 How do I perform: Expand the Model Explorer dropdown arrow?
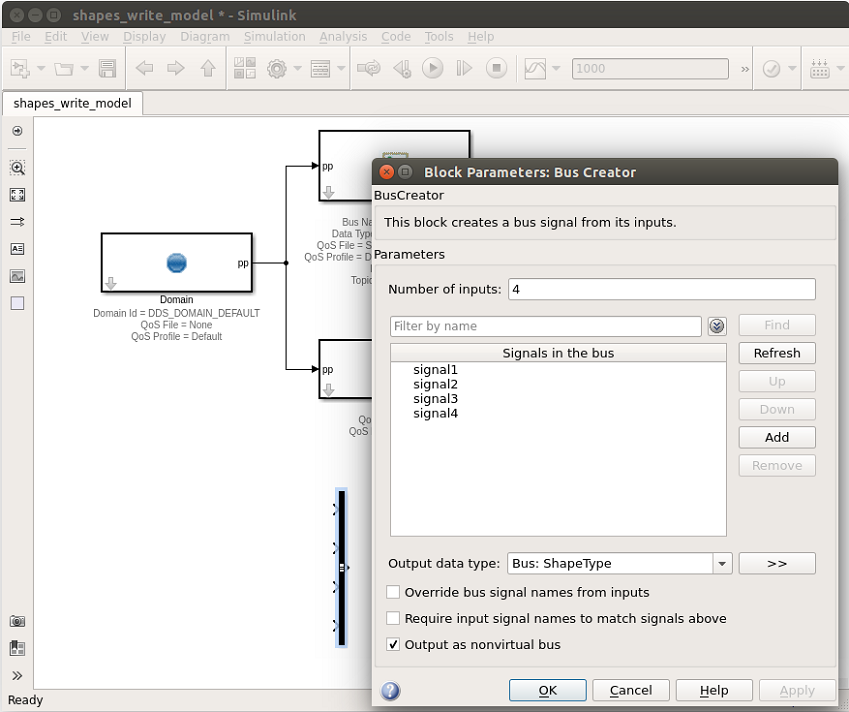(341, 69)
